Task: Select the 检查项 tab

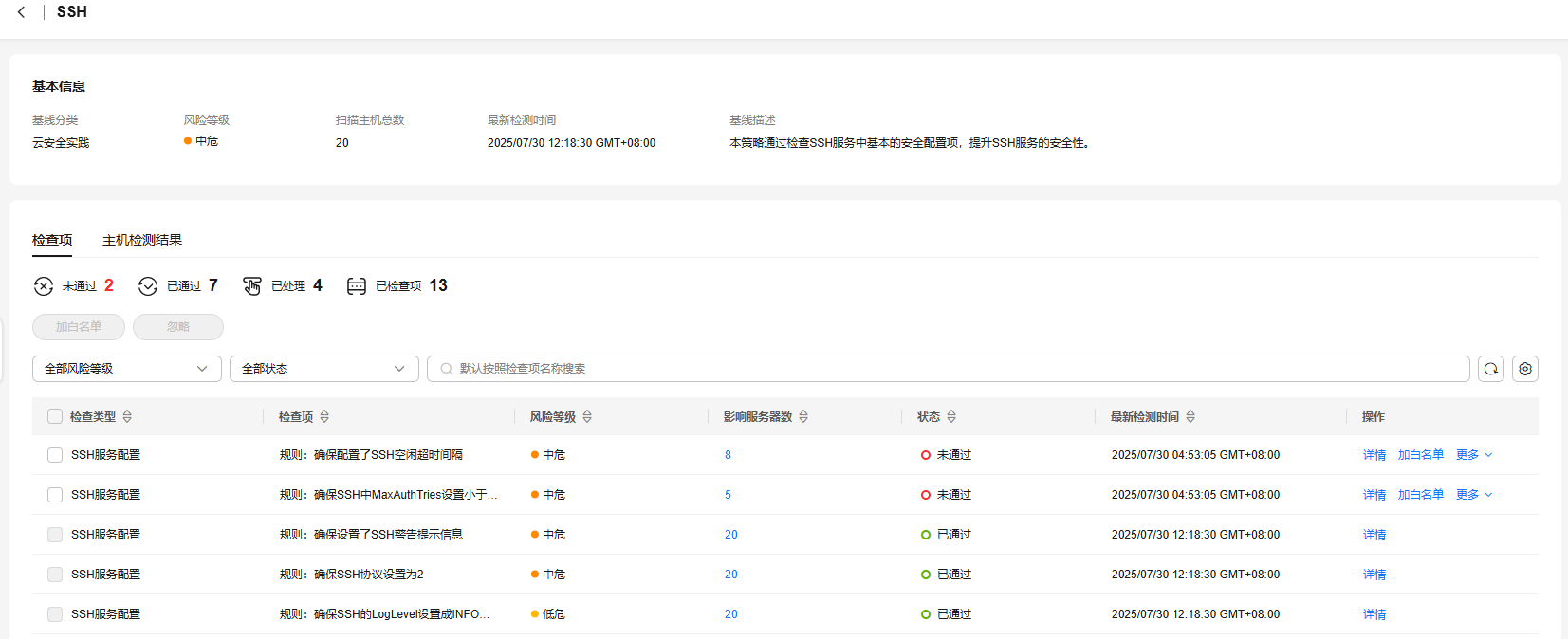Action: 52,240
